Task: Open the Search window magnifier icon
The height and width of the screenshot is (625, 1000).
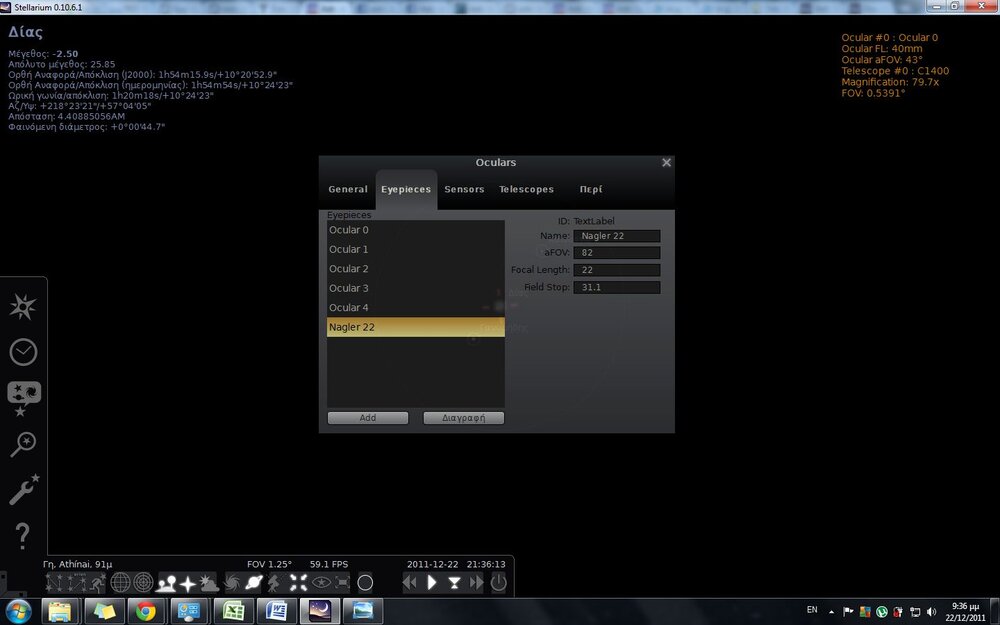Action: point(23,444)
